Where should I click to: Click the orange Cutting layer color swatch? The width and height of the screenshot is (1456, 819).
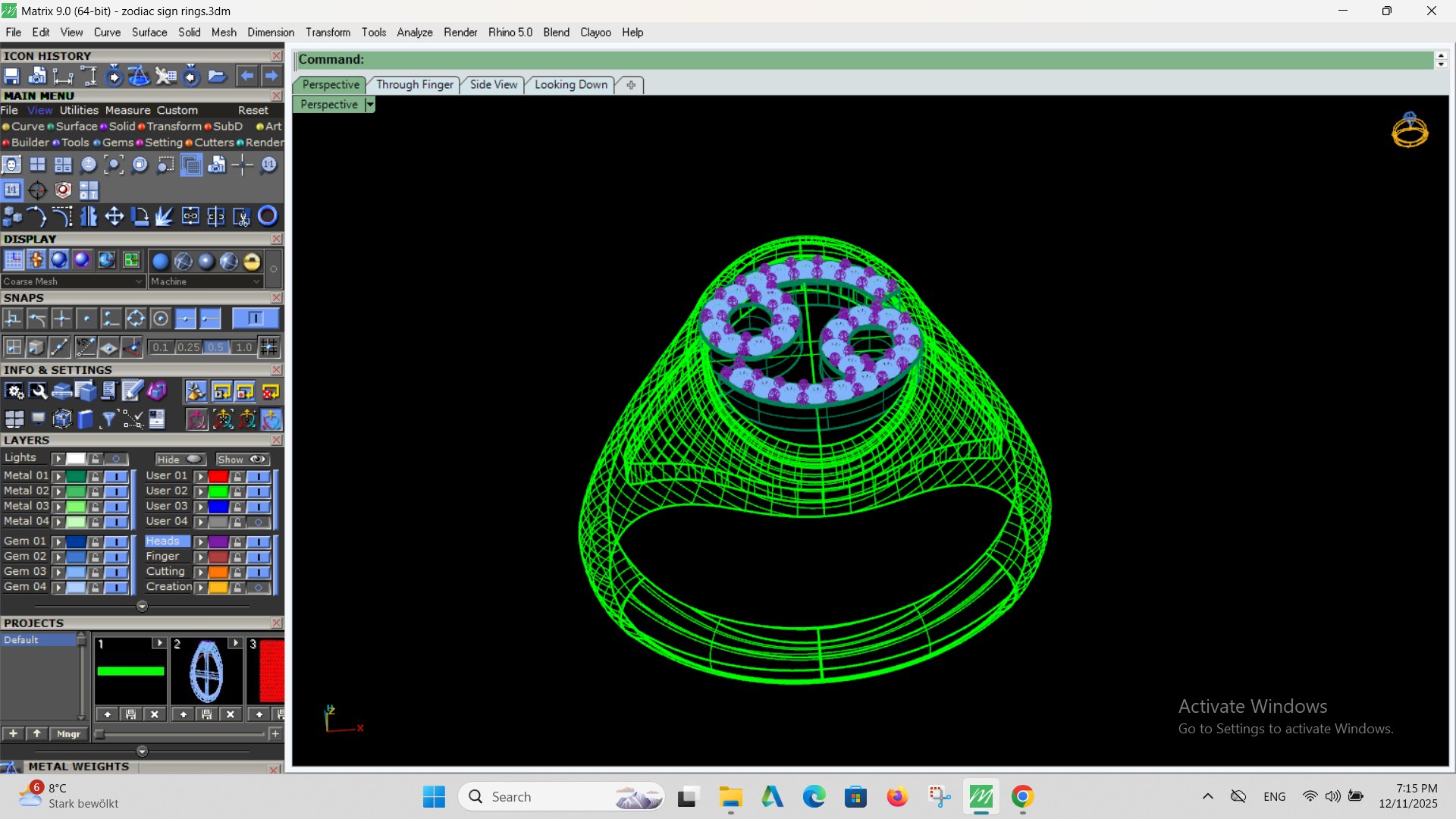click(x=218, y=572)
